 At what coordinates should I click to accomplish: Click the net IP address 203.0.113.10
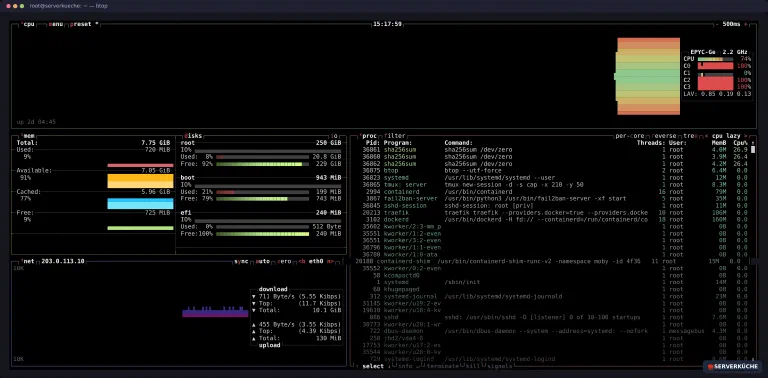(x=63, y=261)
